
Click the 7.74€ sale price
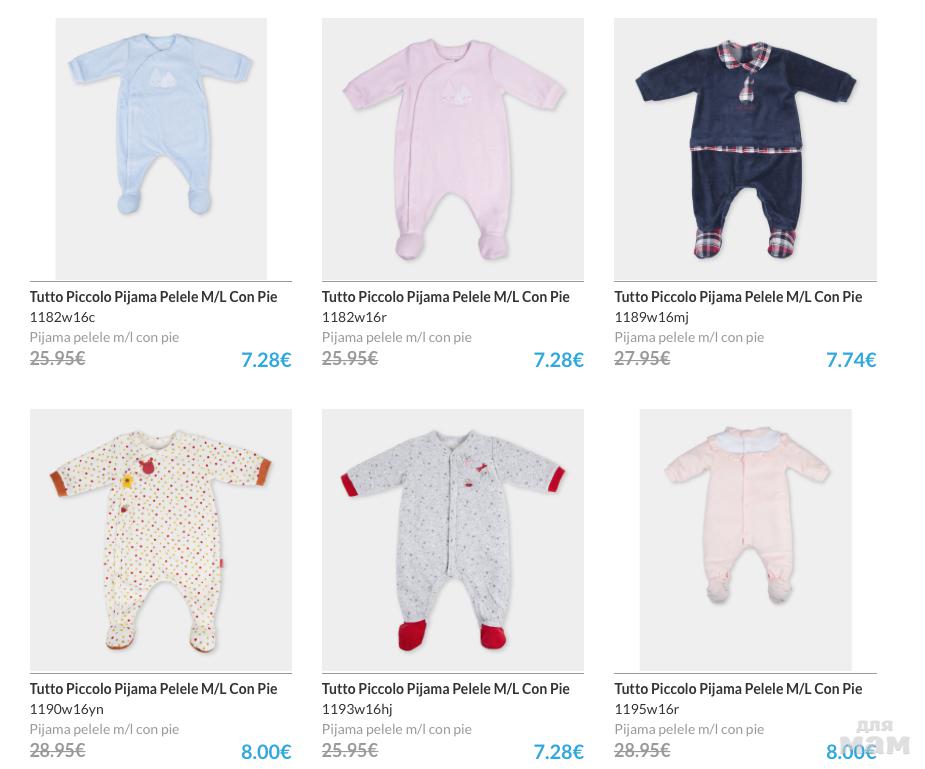851,360
